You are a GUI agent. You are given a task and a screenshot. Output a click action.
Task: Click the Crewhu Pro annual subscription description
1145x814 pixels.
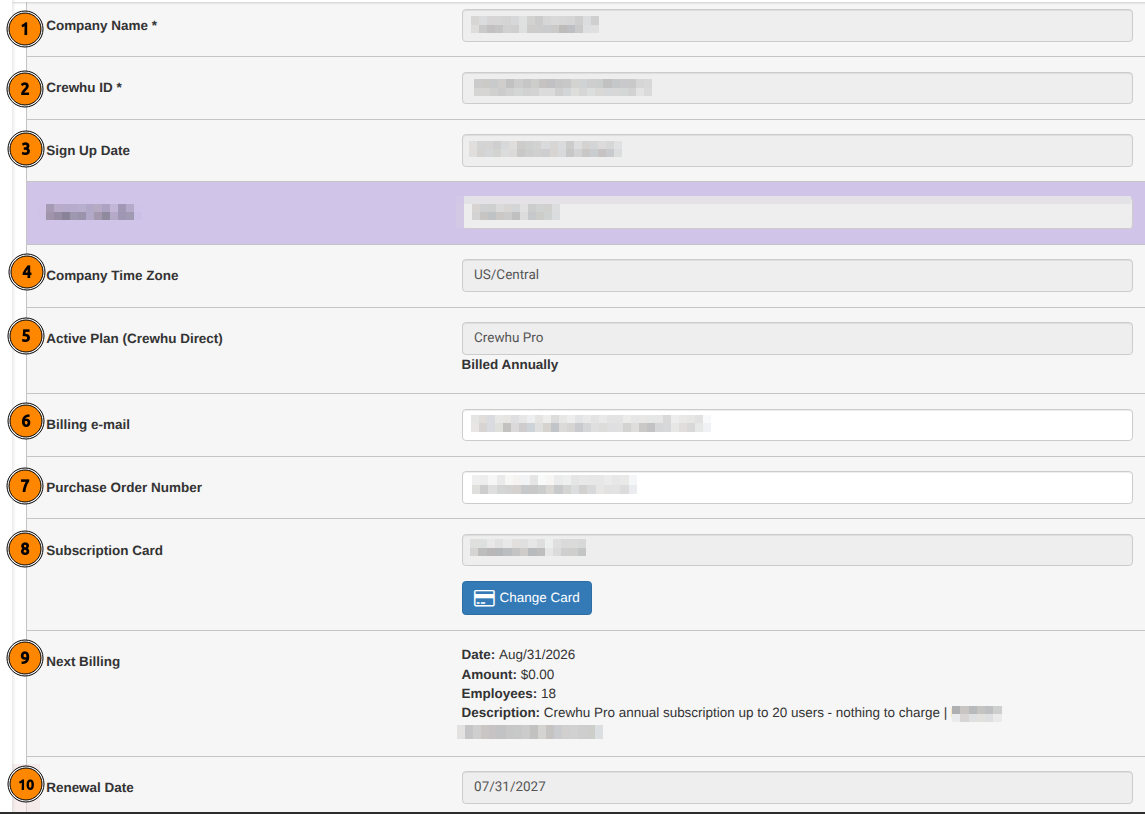click(x=731, y=720)
